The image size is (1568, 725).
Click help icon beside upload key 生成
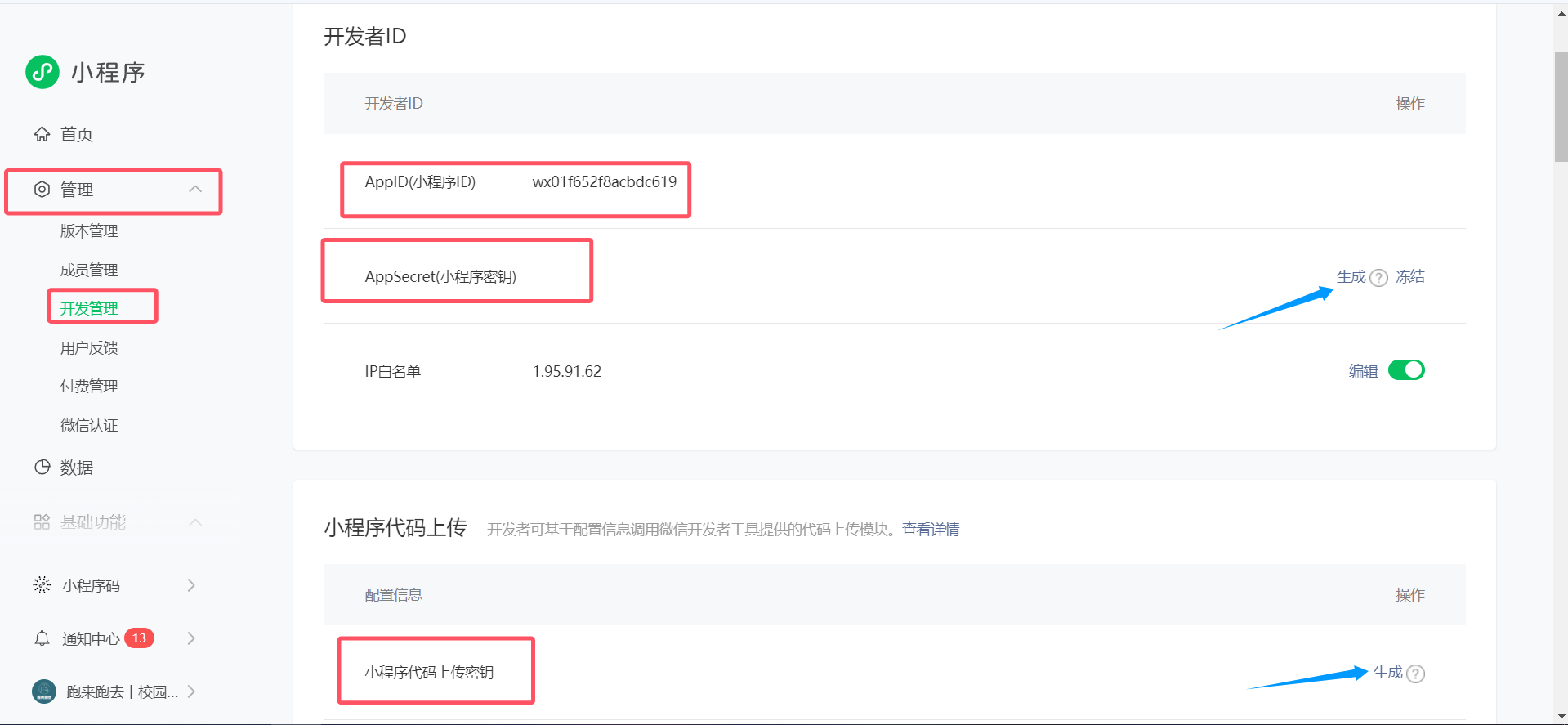1416,674
